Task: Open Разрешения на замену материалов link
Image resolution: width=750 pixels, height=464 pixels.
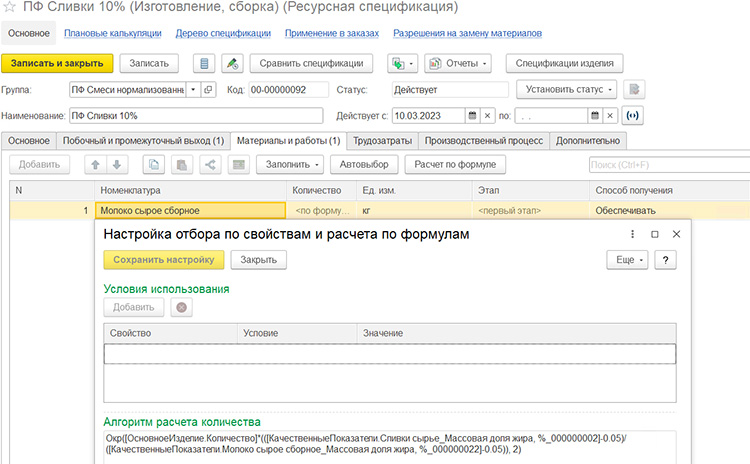Action: click(x=467, y=33)
